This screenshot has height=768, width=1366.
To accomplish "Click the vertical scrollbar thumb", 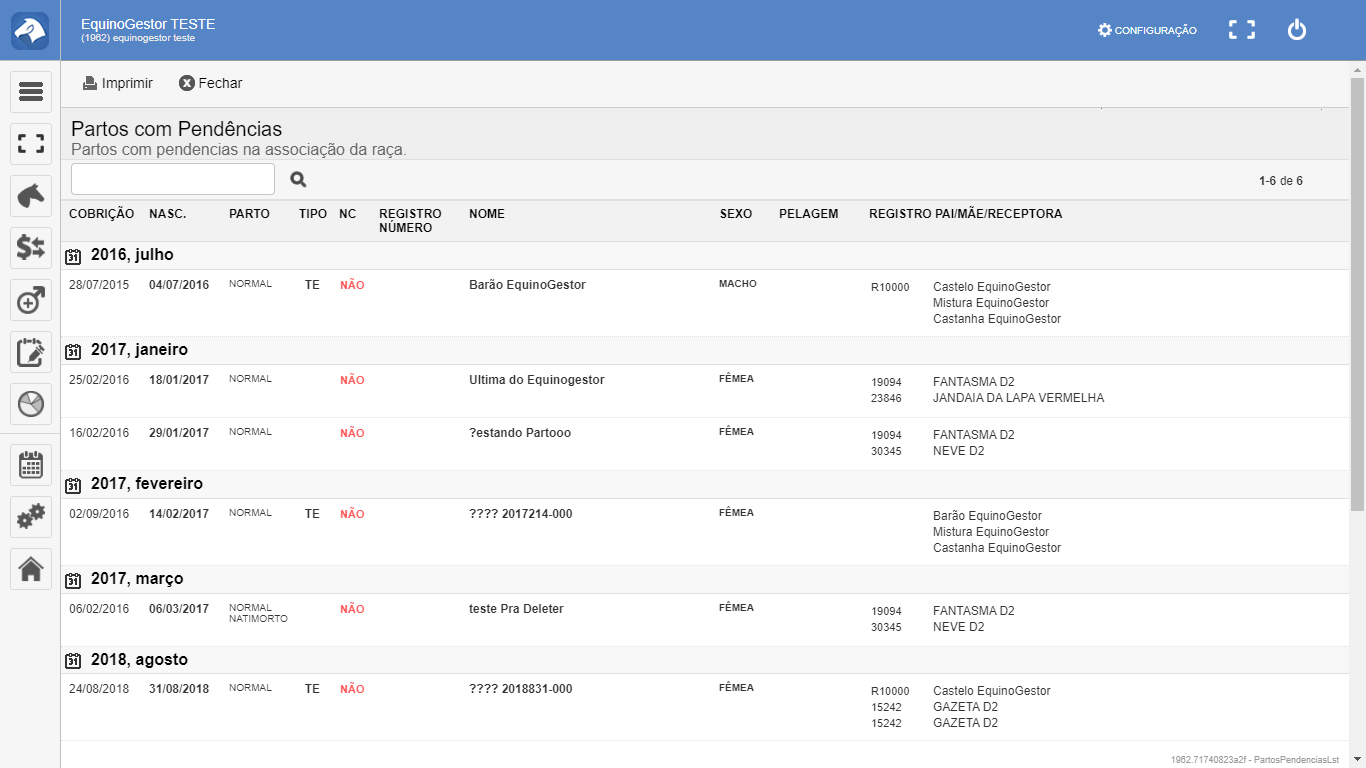I will pyautogui.click(x=1357, y=293).
